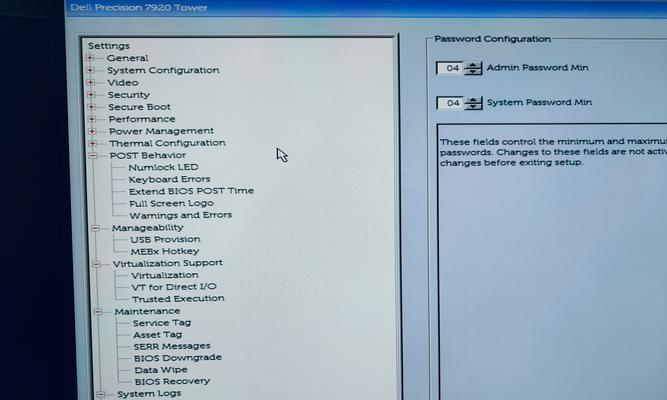Collapse the Manageability node

coord(95,228)
